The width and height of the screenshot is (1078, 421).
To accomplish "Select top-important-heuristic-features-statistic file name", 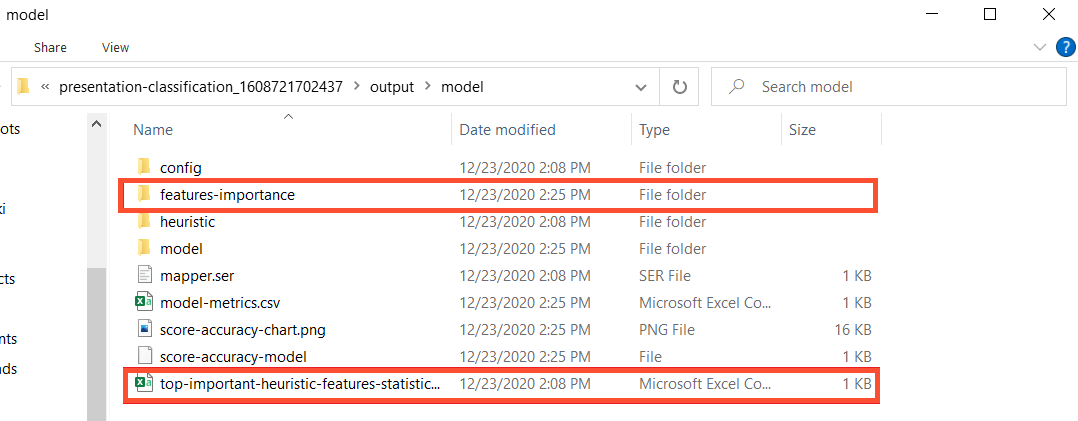I will coord(299,383).
